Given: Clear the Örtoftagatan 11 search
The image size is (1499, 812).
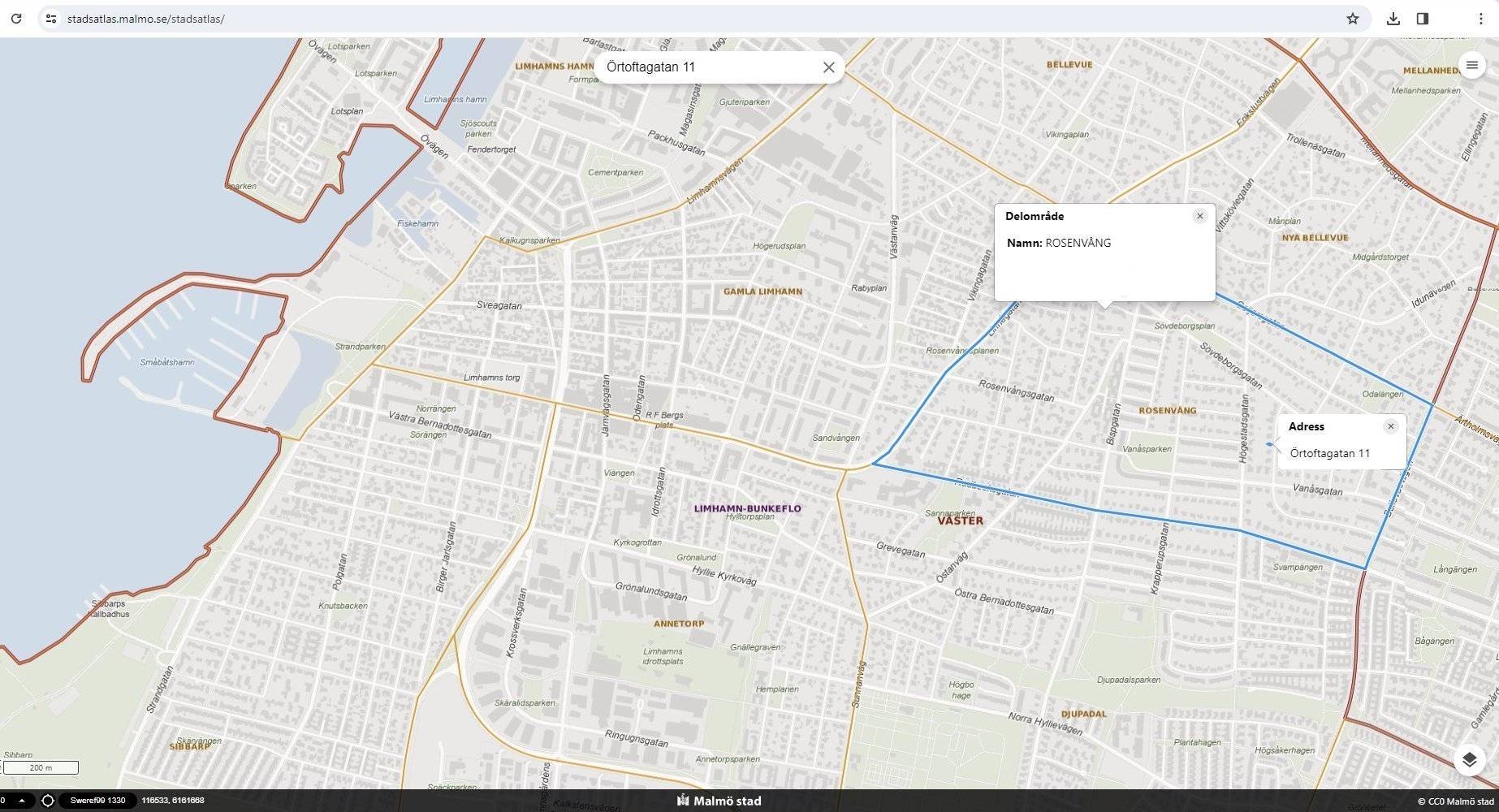Looking at the screenshot, I should [828, 67].
